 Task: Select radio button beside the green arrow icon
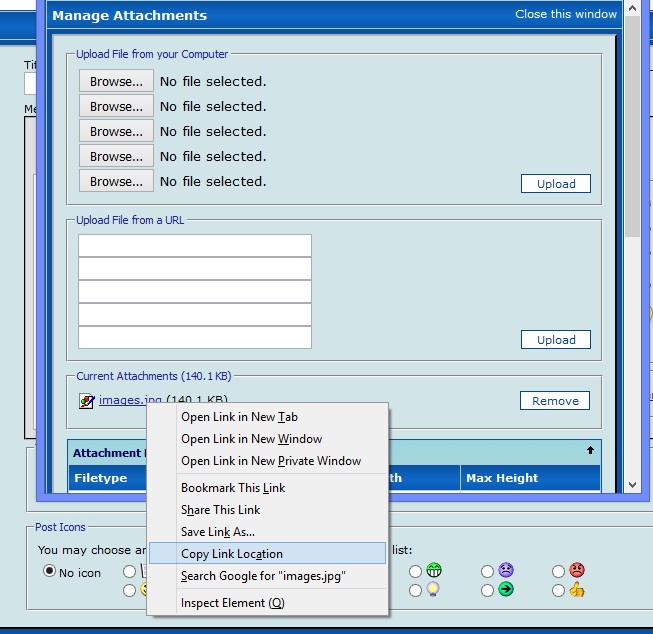(x=487, y=590)
